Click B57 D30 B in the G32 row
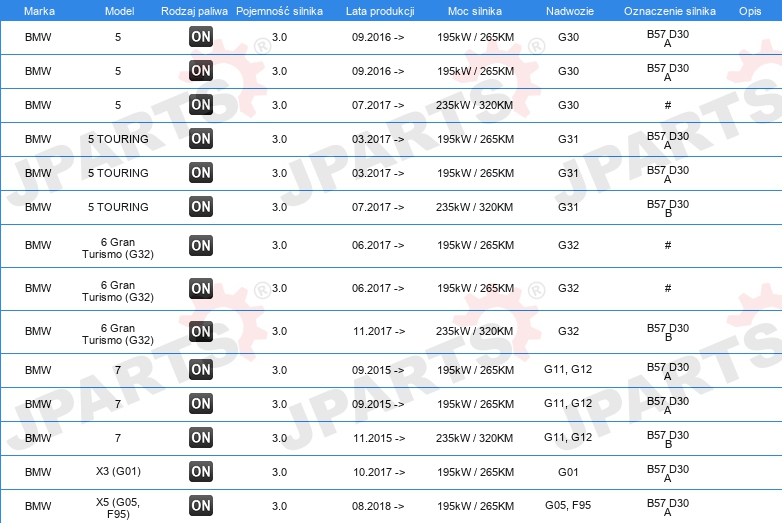 click(x=668, y=333)
